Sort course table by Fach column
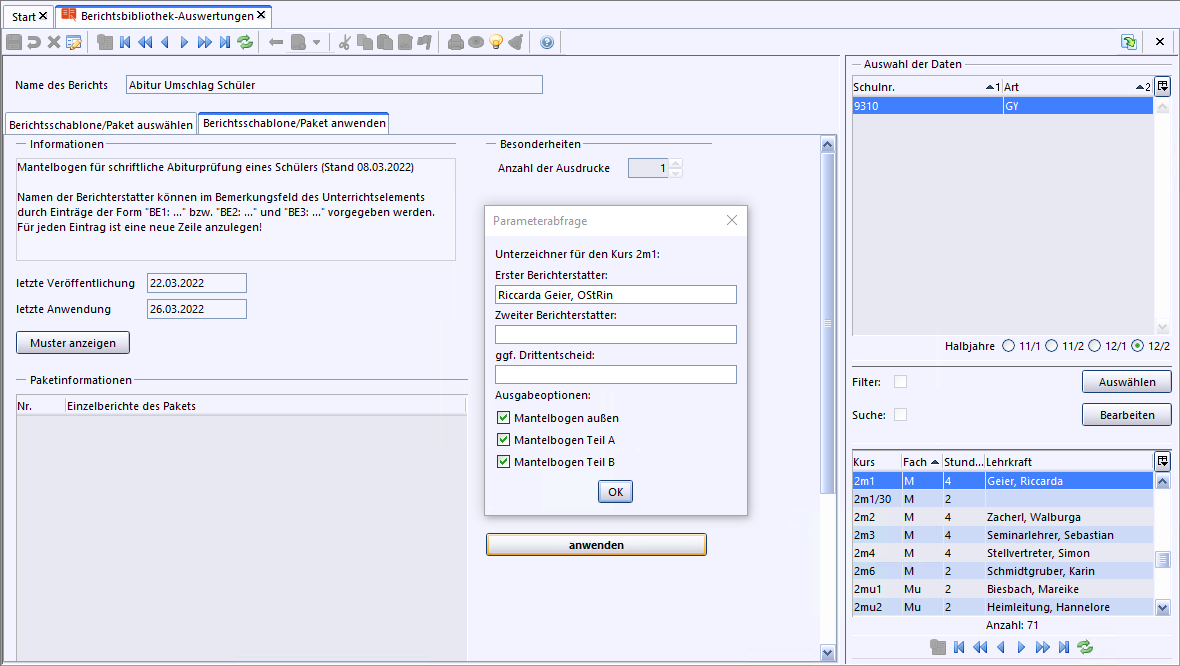Screen dimensions: 1180x666 (x=921, y=461)
